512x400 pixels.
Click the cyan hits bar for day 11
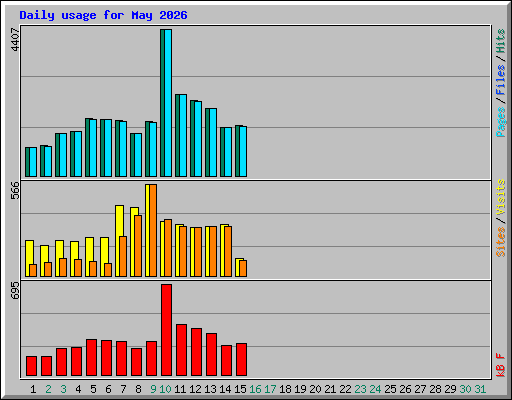coord(183,136)
